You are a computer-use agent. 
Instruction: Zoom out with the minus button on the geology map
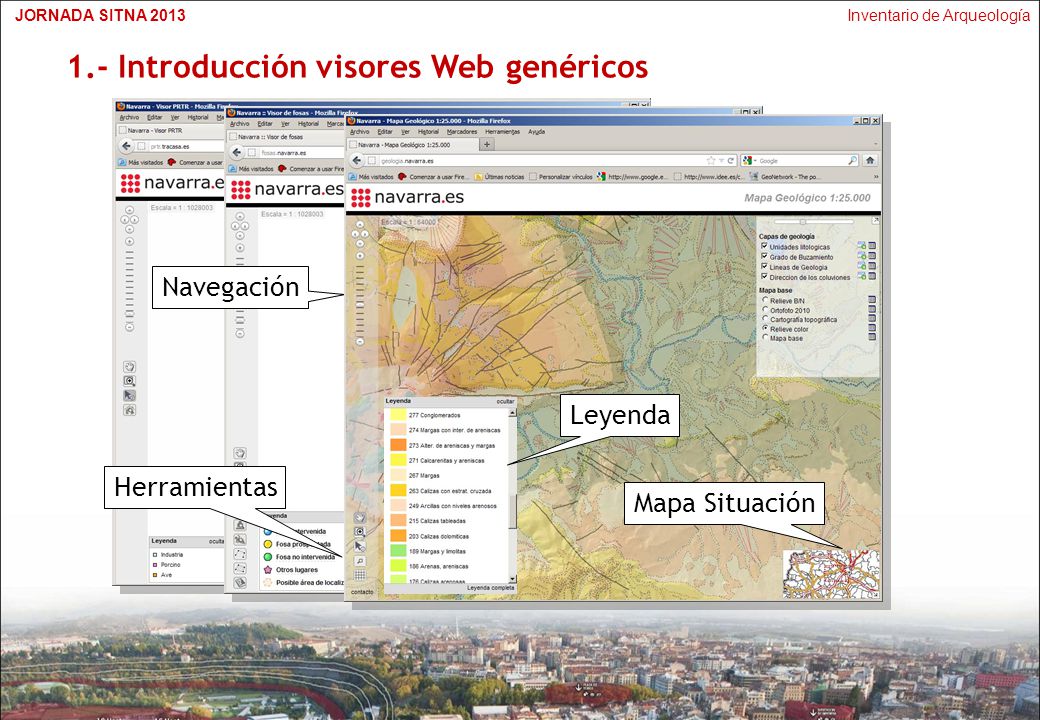[360, 341]
